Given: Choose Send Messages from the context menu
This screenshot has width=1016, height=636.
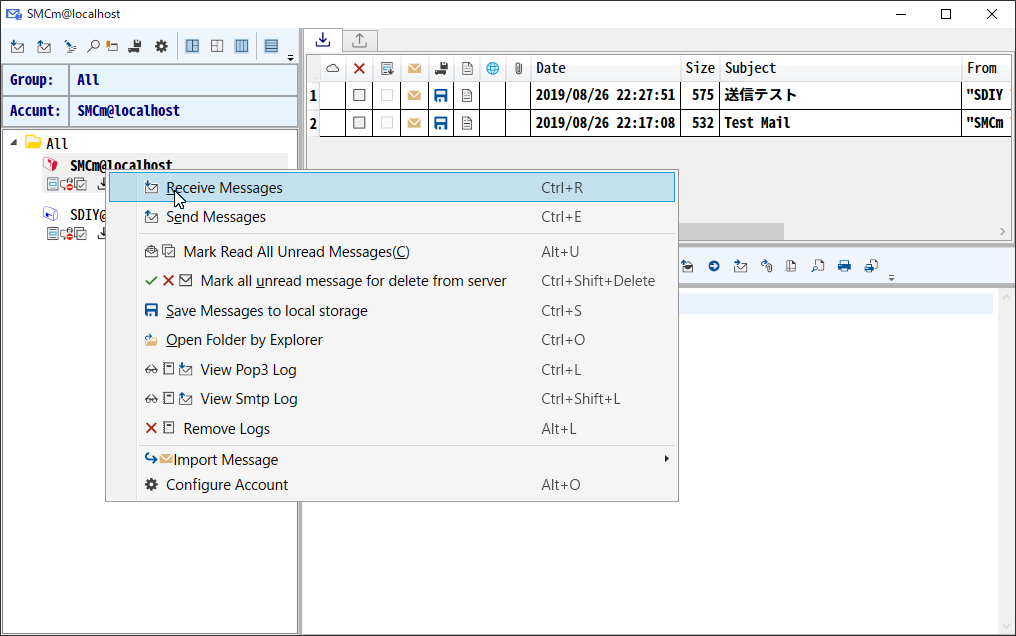Looking at the screenshot, I should (392, 217).
